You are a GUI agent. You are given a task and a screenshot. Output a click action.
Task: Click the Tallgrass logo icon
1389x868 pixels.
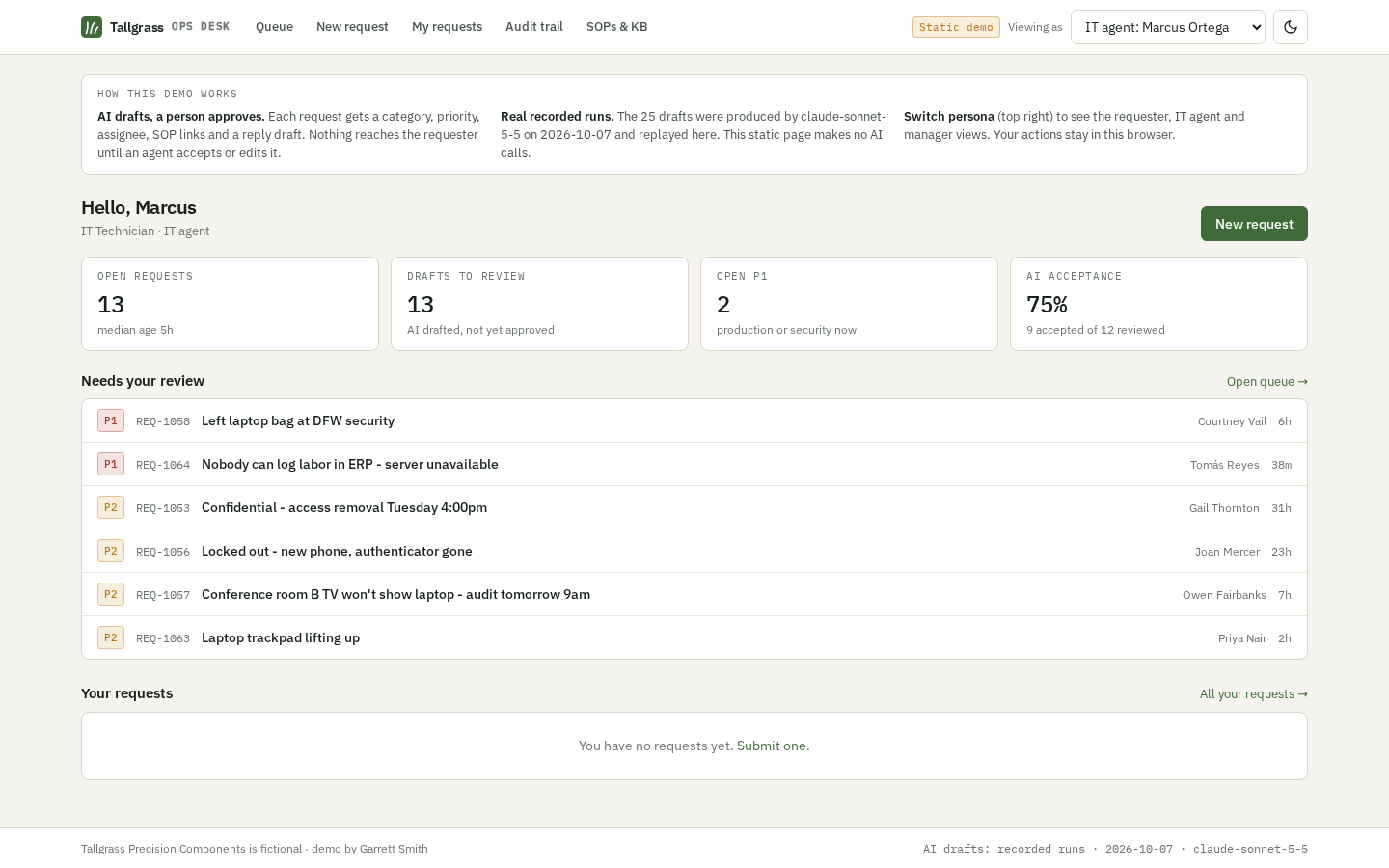coord(92,27)
